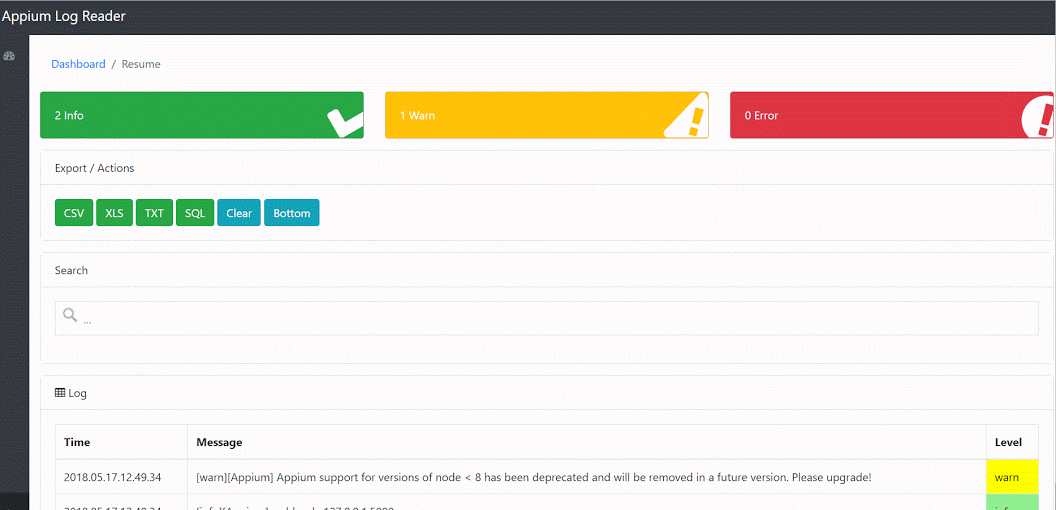Click the exclamation circle icon on Error card
The width and height of the screenshot is (1056, 510).
tap(1038, 117)
